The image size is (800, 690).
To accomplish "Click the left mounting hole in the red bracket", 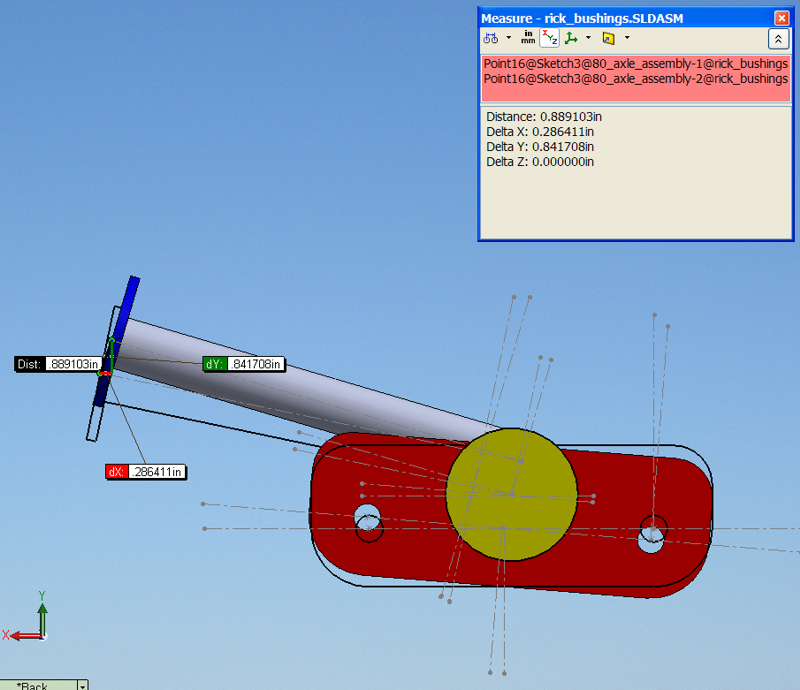I will click(368, 519).
